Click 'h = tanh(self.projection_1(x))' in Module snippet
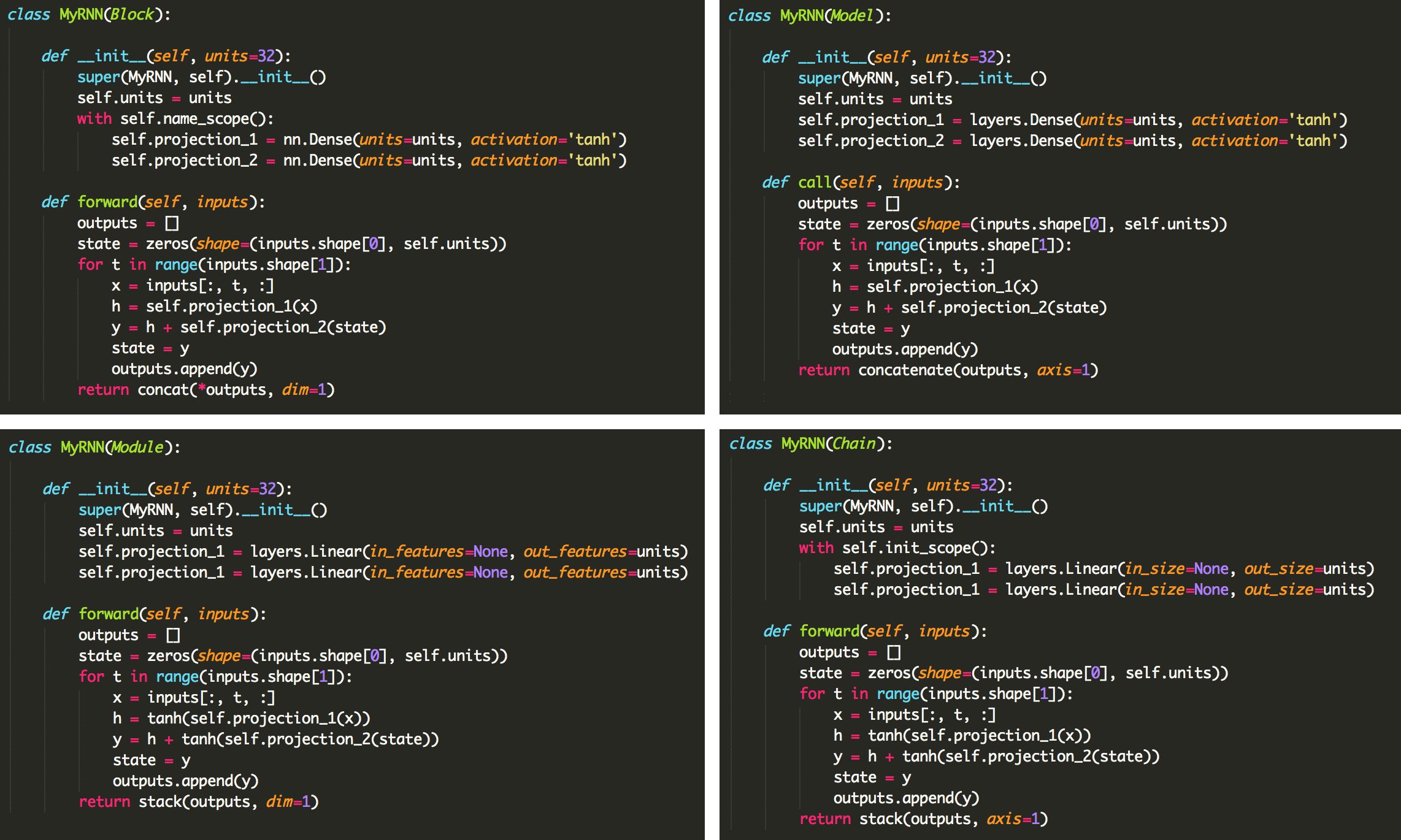 pos(242,719)
